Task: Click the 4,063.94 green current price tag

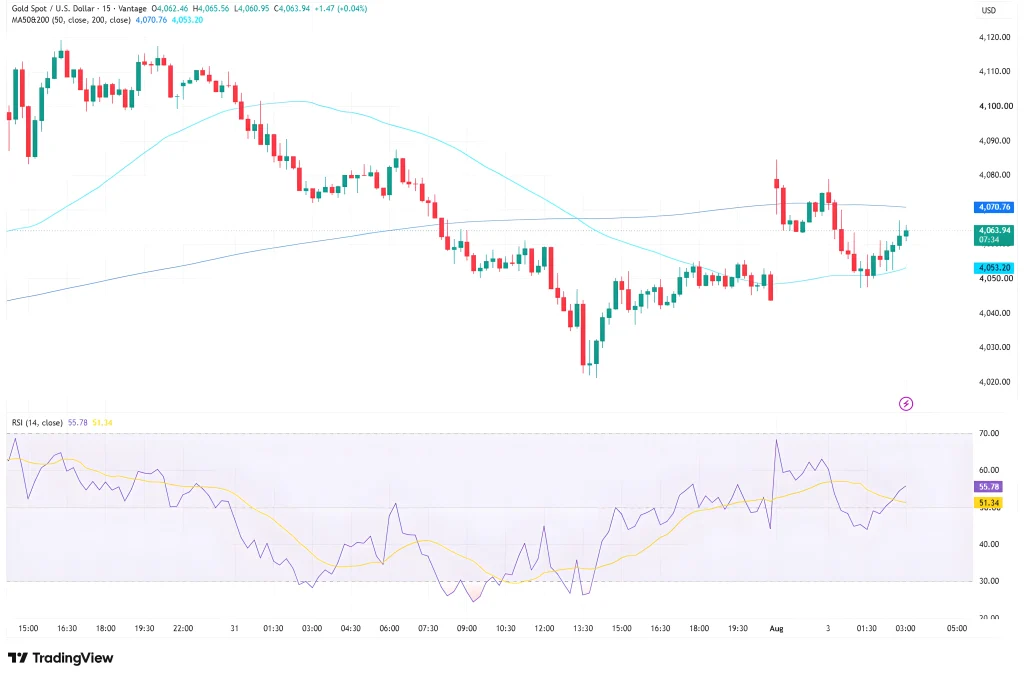Action: click(994, 234)
